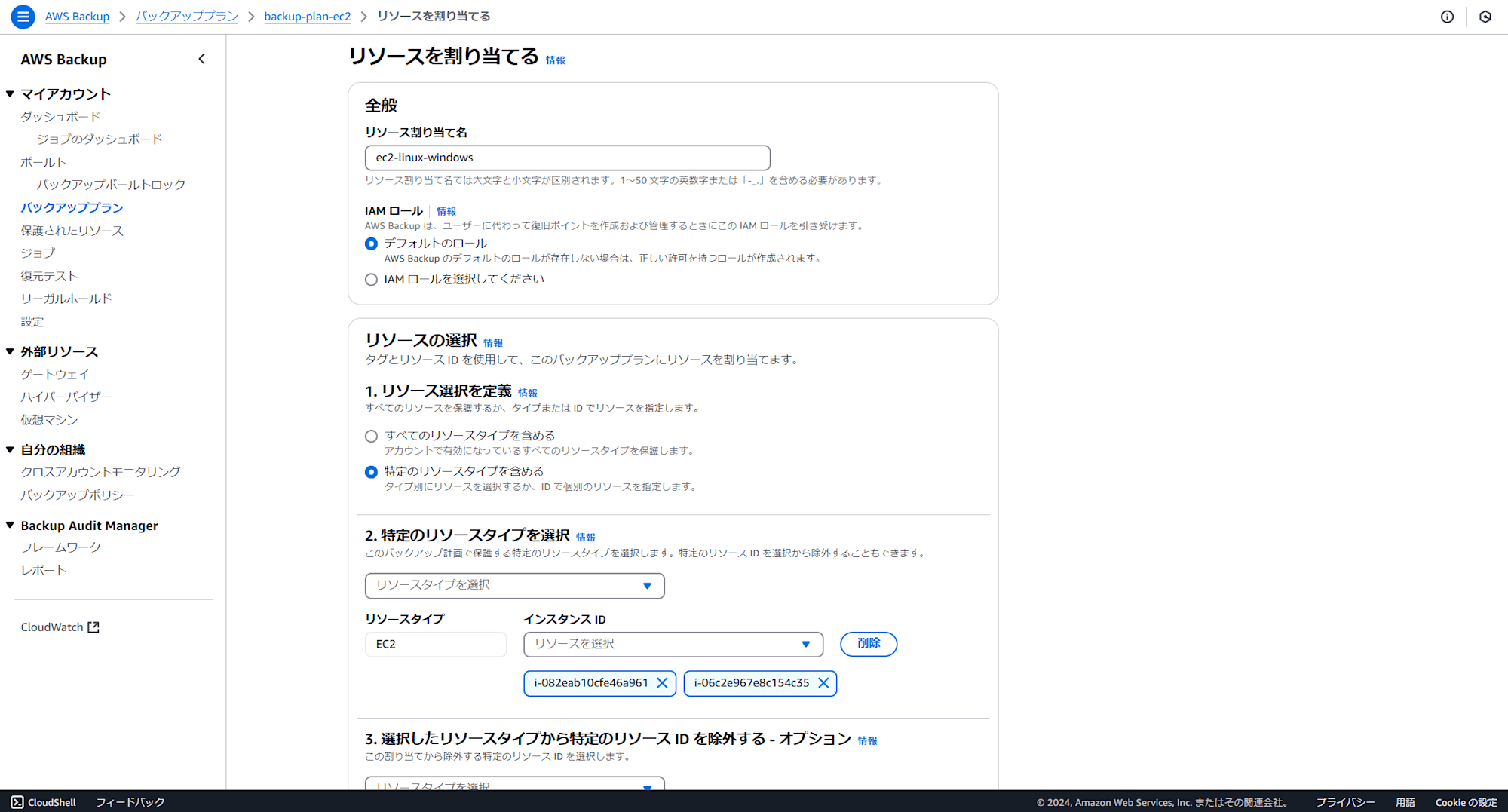Click 情報 link beside section 3 heading
This screenshot has width=1508, height=812.
(x=867, y=741)
